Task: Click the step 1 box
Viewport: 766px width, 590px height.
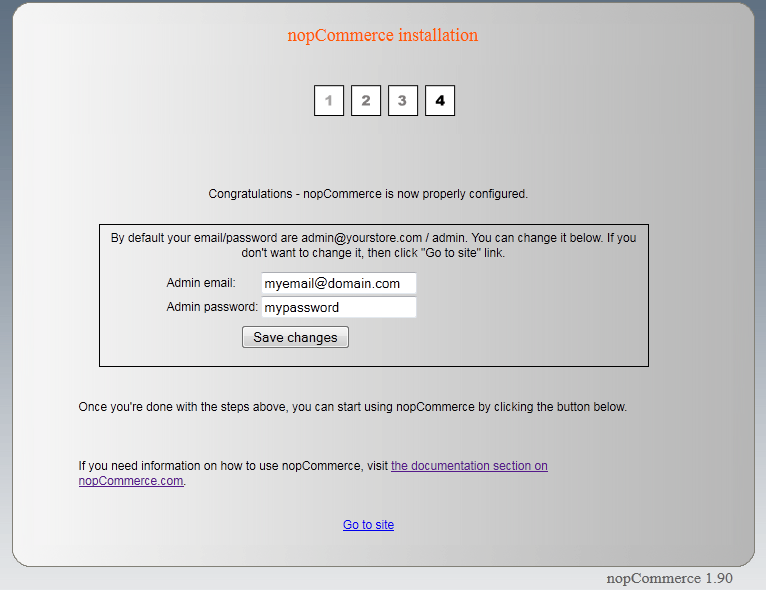Action: coord(329,101)
